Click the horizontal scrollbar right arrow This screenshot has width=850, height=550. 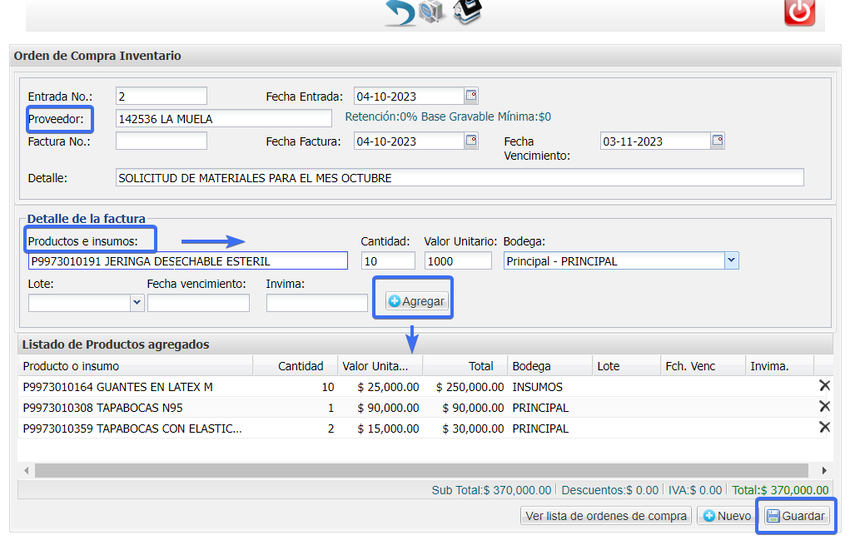(824, 470)
